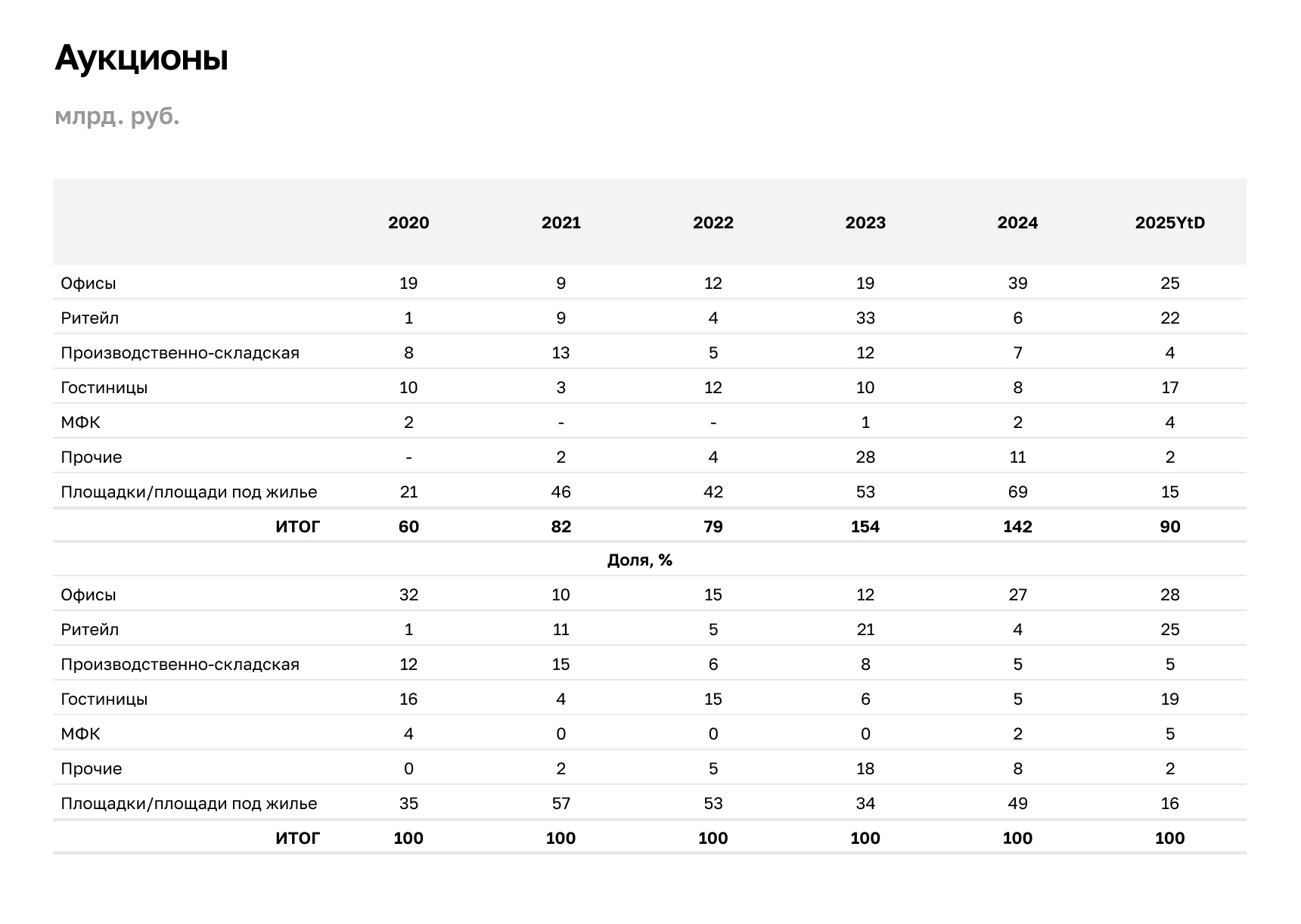Select the 2025YtD column header
1301x924 pixels.
(1169, 222)
